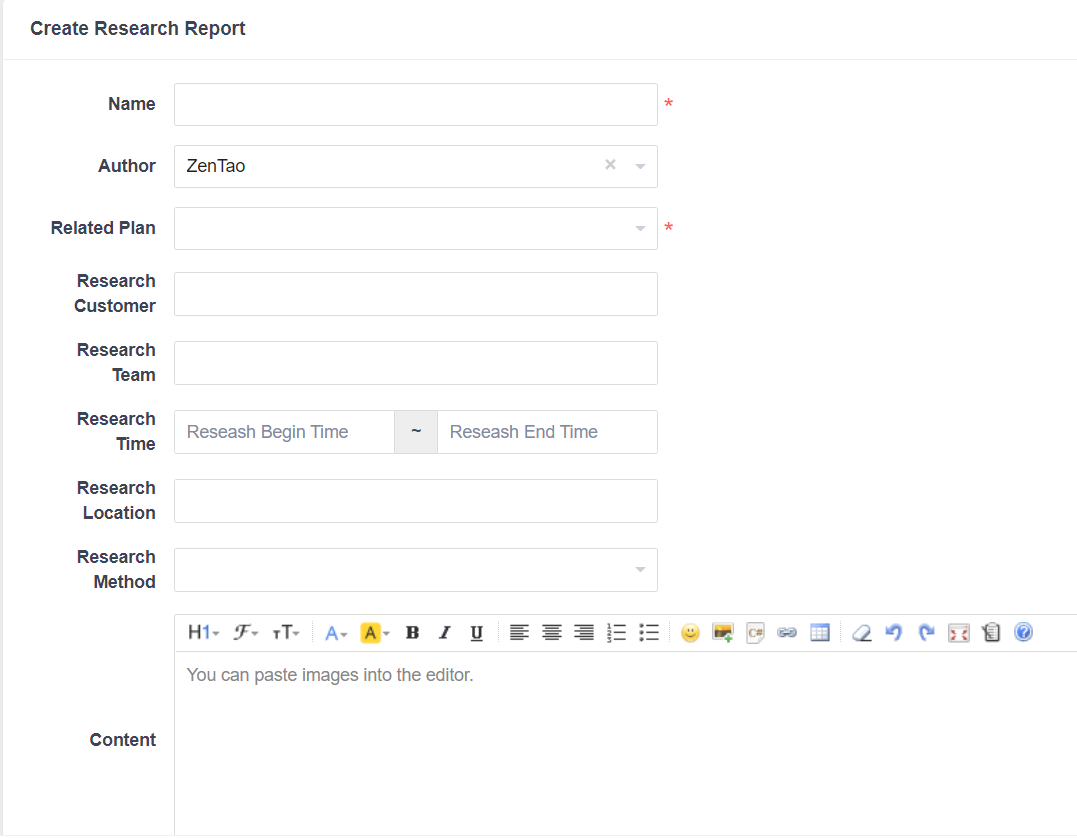Insert a code block in editor
Image resolution: width=1077 pixels, height=838 pixels.
pyautogui.click(x=755, y=633)
